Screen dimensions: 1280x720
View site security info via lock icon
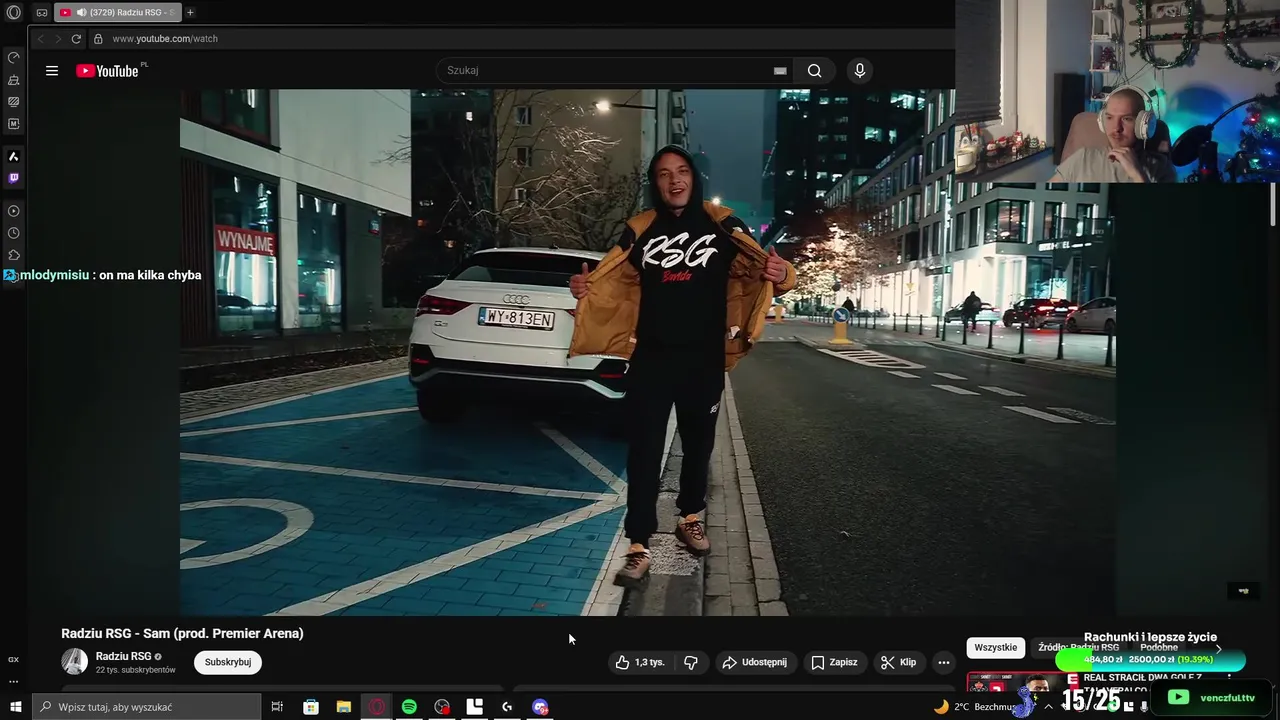[x=98, y=39]
